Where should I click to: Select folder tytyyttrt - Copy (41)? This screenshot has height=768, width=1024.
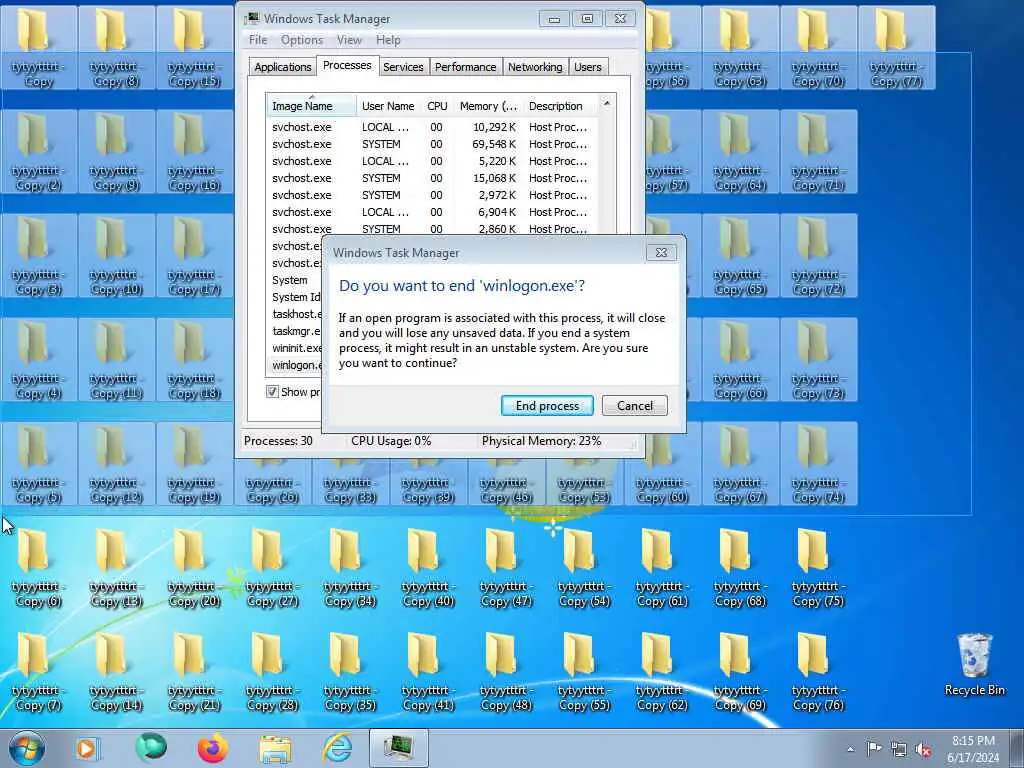click(428, 673)
